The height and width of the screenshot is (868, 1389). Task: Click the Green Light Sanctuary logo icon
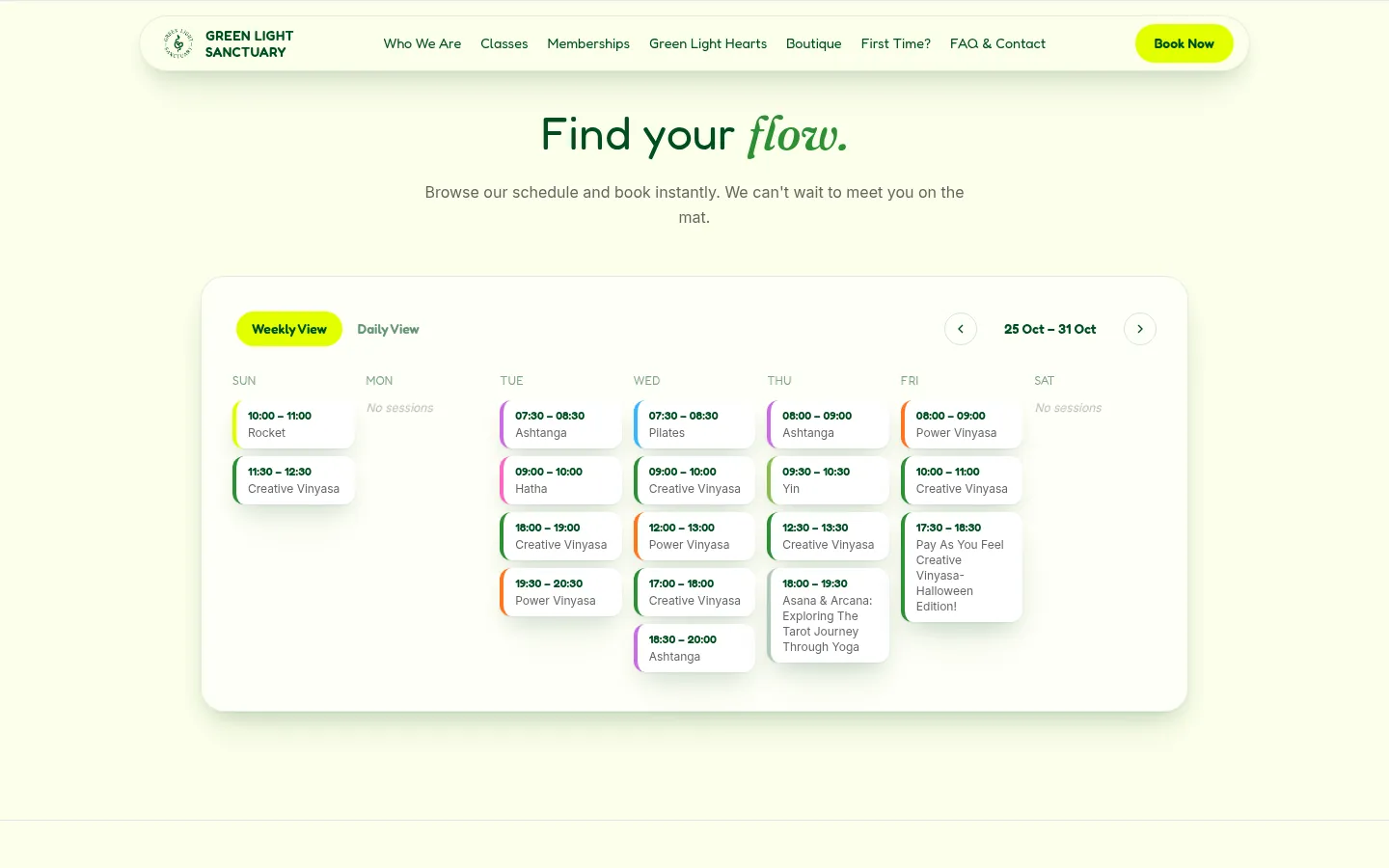[178, 43]
